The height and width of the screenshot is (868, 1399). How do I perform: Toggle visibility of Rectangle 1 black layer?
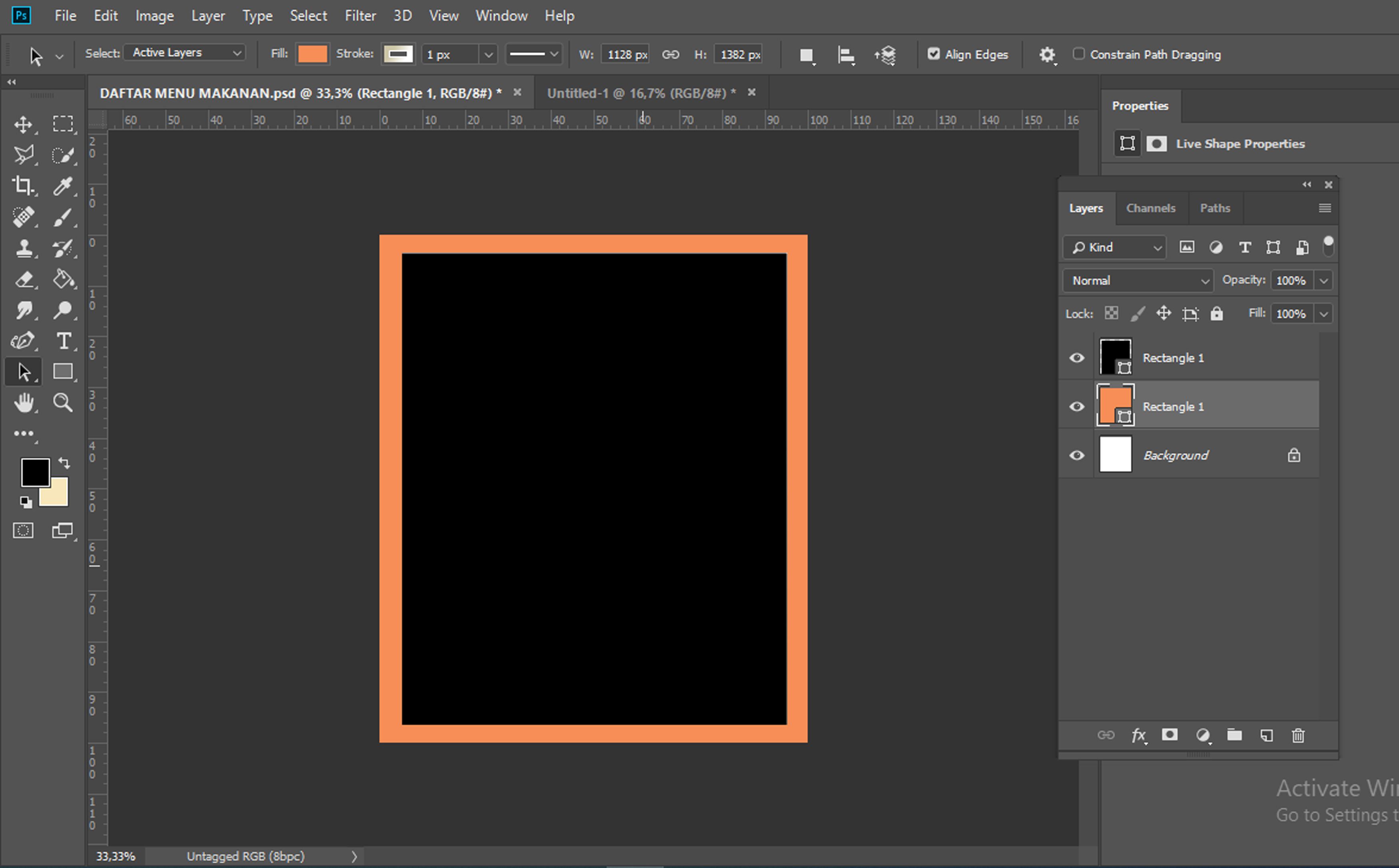(x=1076, y=357)
